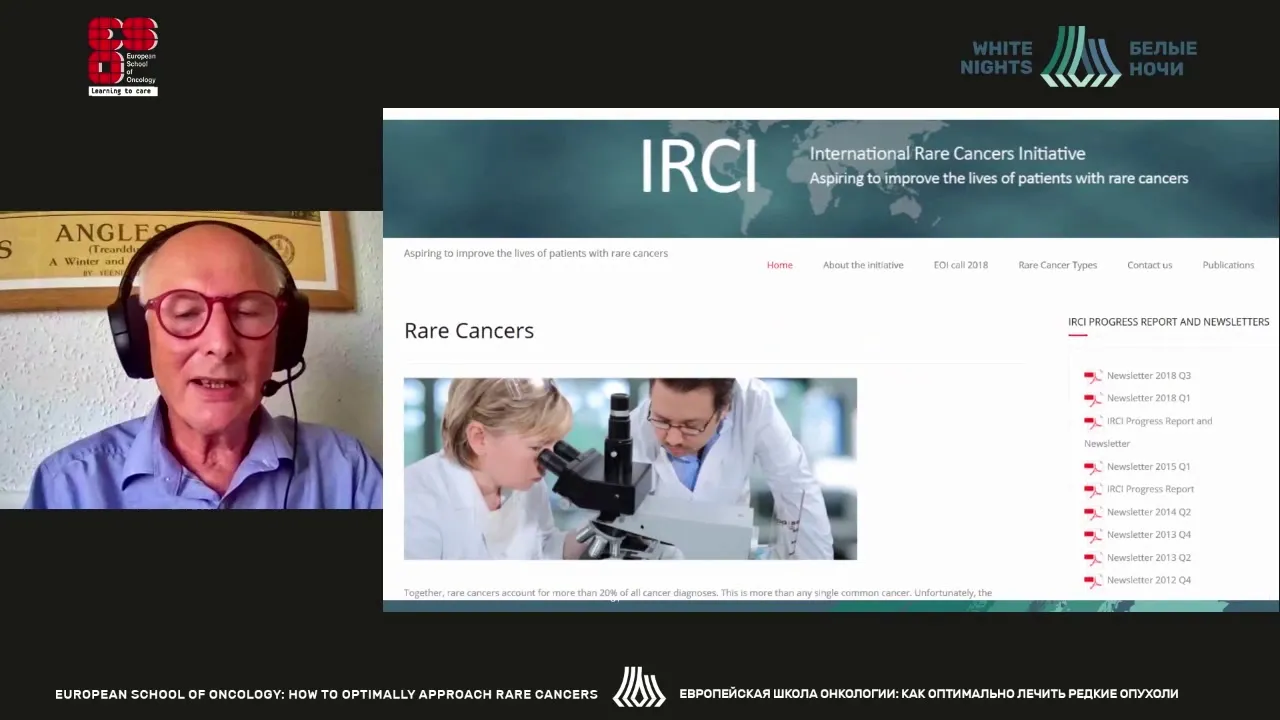Click PDF icon beside Newsletter 2013 Q4
This screenshot has width=1280, height=720.
[1093, 536]
